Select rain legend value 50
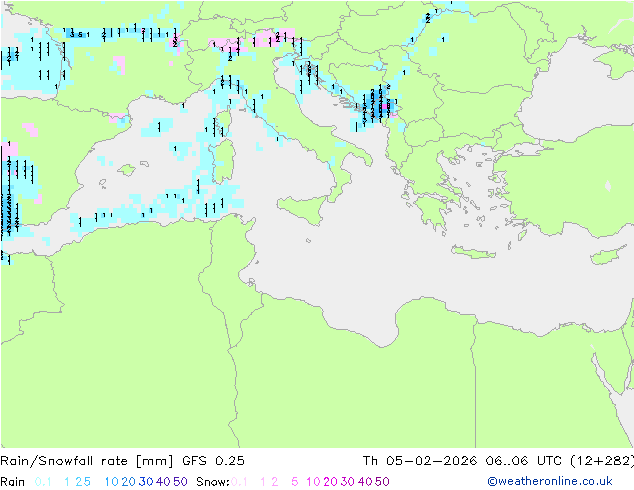 tap(180, 482)
